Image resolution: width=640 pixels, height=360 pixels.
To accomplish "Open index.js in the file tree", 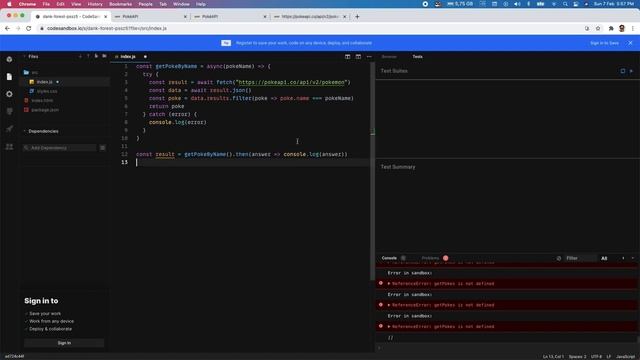I will click(44, 82).
